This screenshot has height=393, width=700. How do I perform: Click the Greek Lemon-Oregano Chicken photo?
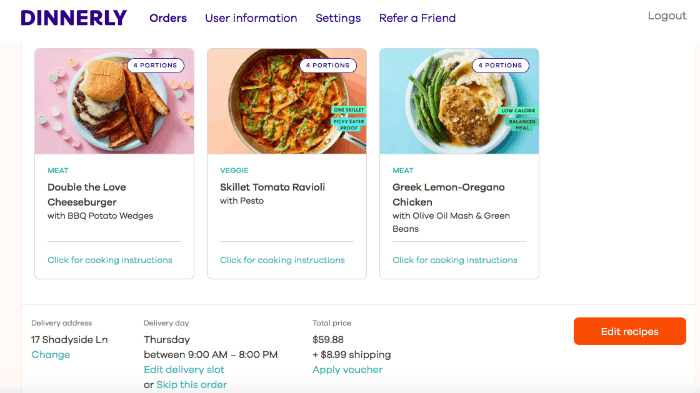click(459, 101)
